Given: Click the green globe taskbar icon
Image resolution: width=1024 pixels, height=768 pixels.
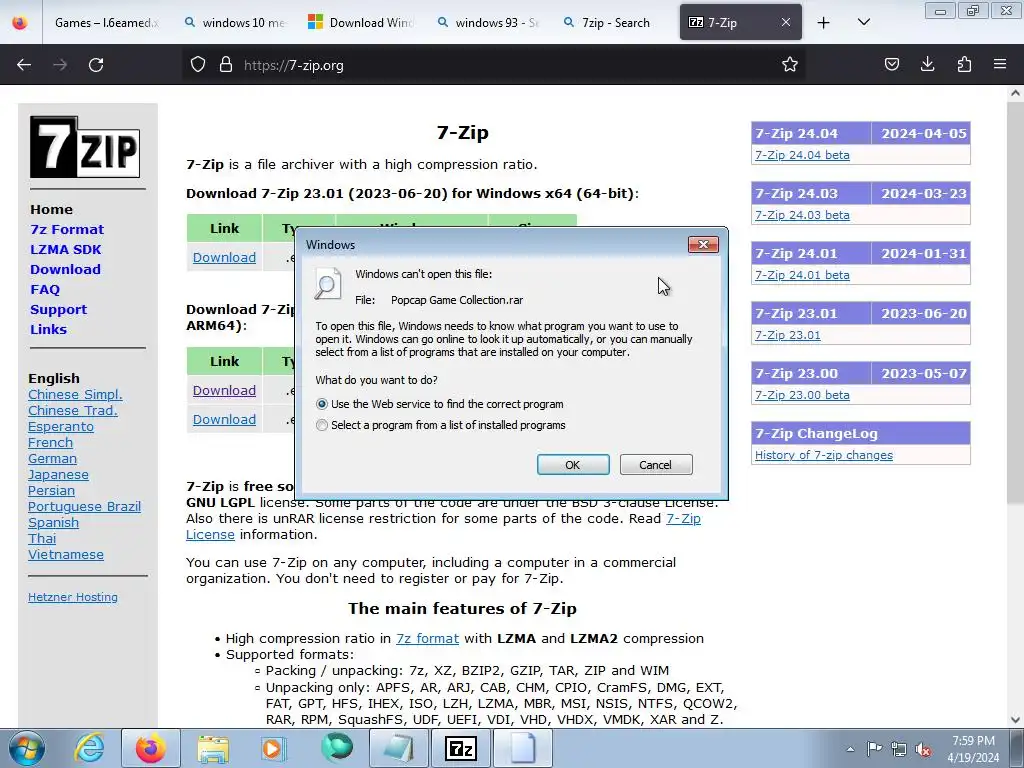Looking at the screenshot, I should click(337, 748).
